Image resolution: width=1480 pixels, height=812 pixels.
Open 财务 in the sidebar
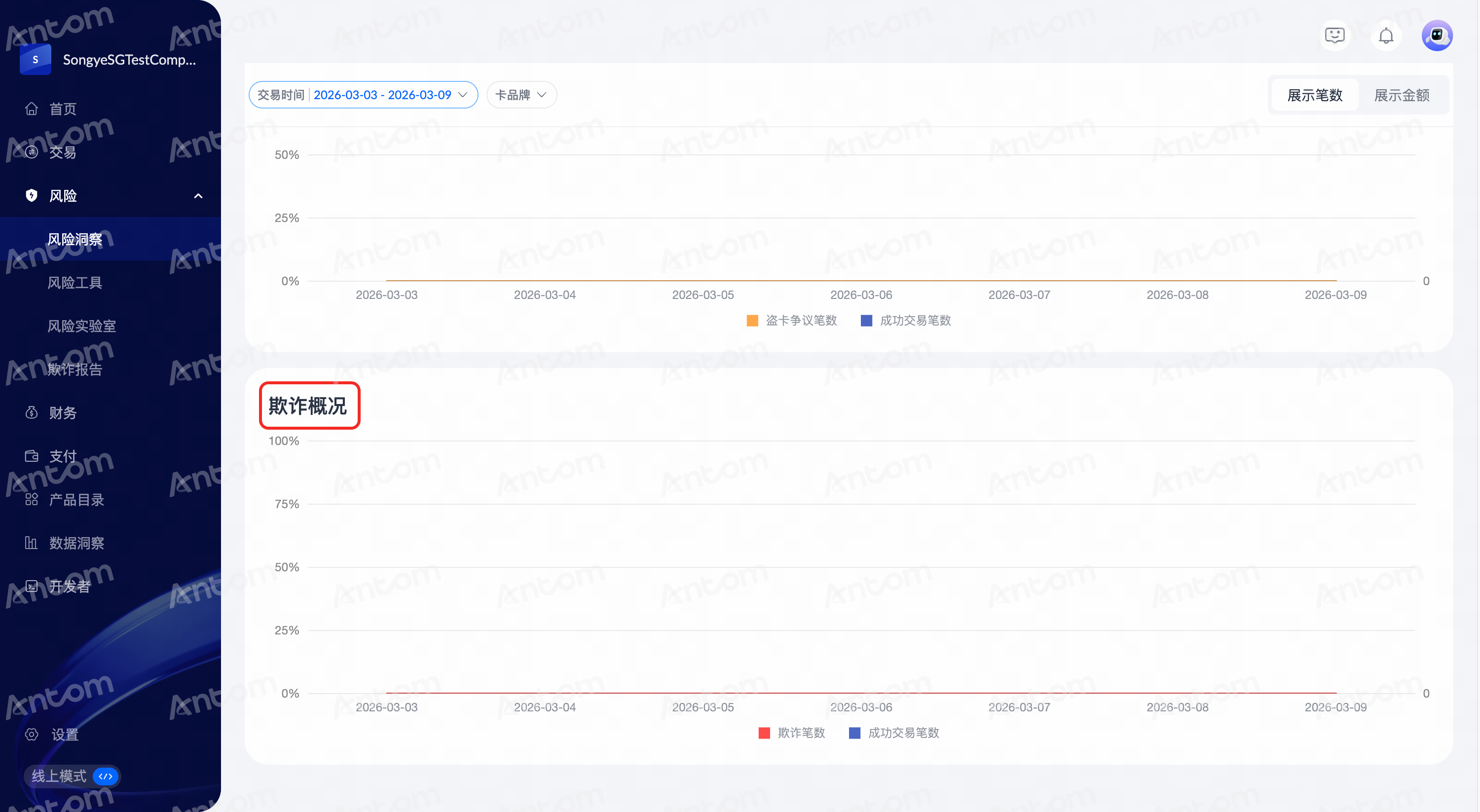pyautogui.click(x=63, y=412)
